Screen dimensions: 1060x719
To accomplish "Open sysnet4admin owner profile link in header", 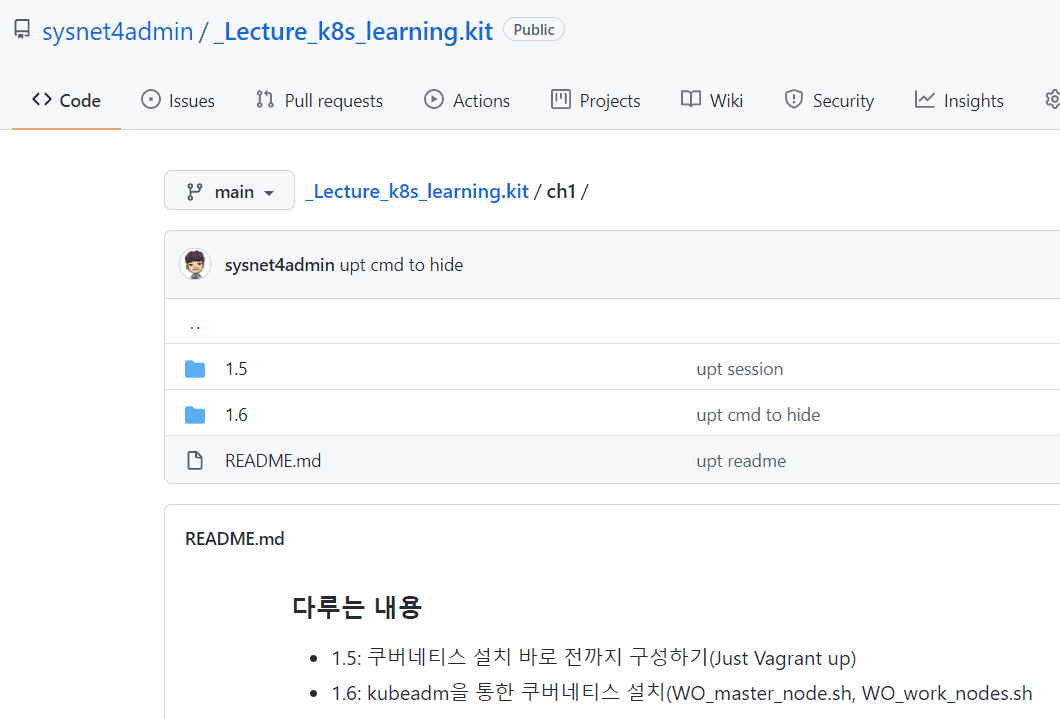I will [x=118, y=31].
